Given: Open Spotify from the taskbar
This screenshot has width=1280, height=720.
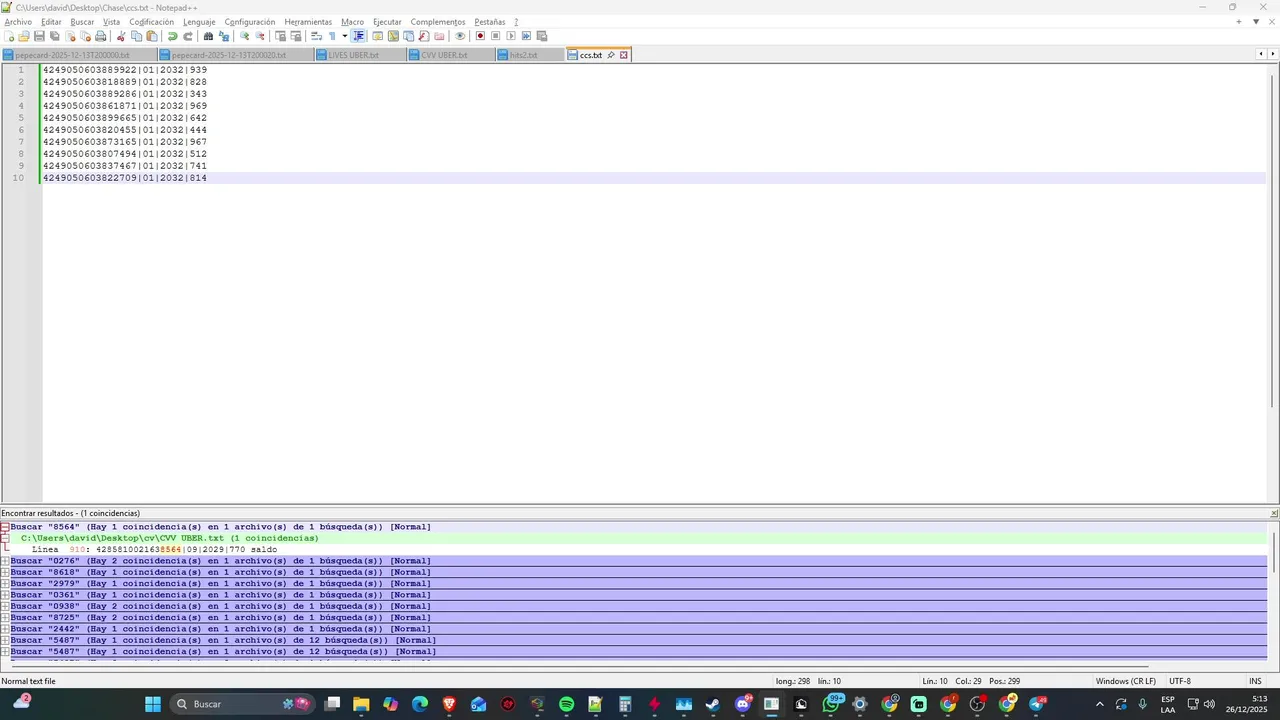Looking at the screenshot, I should tap(566, 704).
